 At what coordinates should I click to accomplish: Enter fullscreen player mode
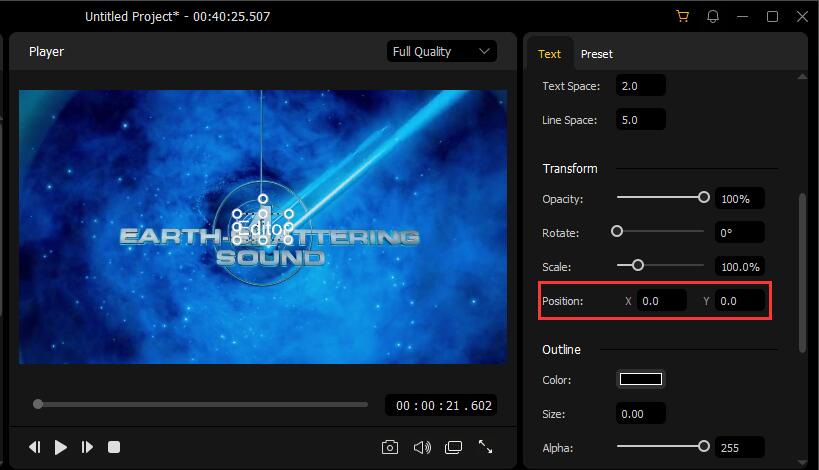[x=486, y=447]
